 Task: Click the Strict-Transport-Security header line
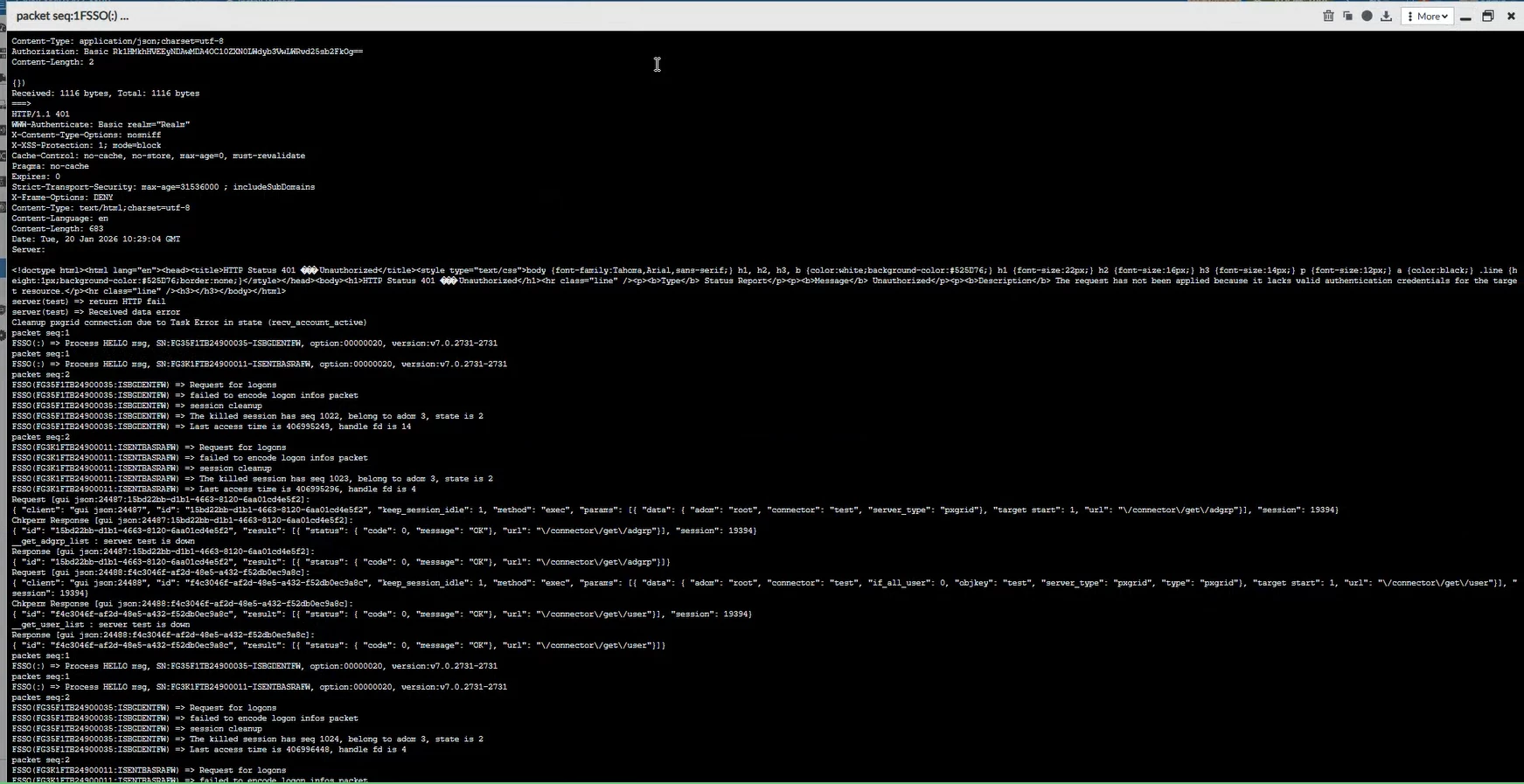pos(164,187)
